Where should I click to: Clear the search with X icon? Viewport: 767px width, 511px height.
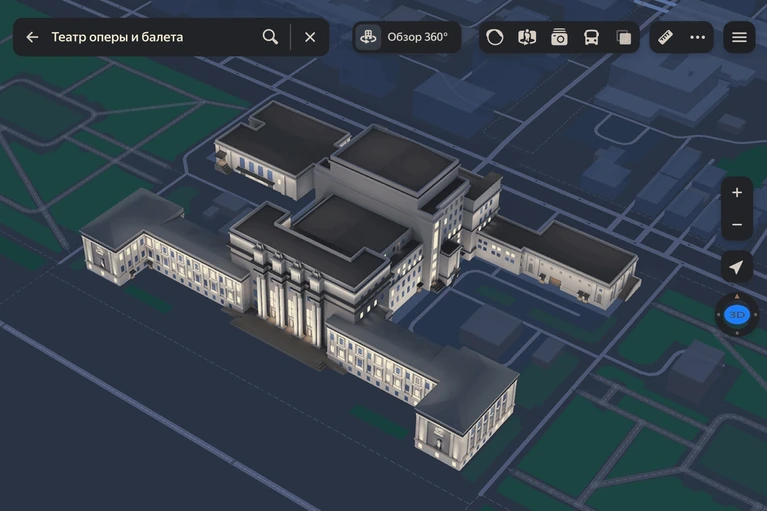coord(310,37)
